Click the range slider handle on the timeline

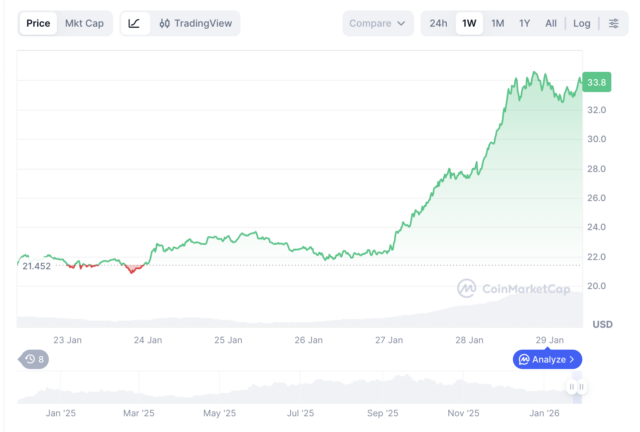click(x=576, y=387)
